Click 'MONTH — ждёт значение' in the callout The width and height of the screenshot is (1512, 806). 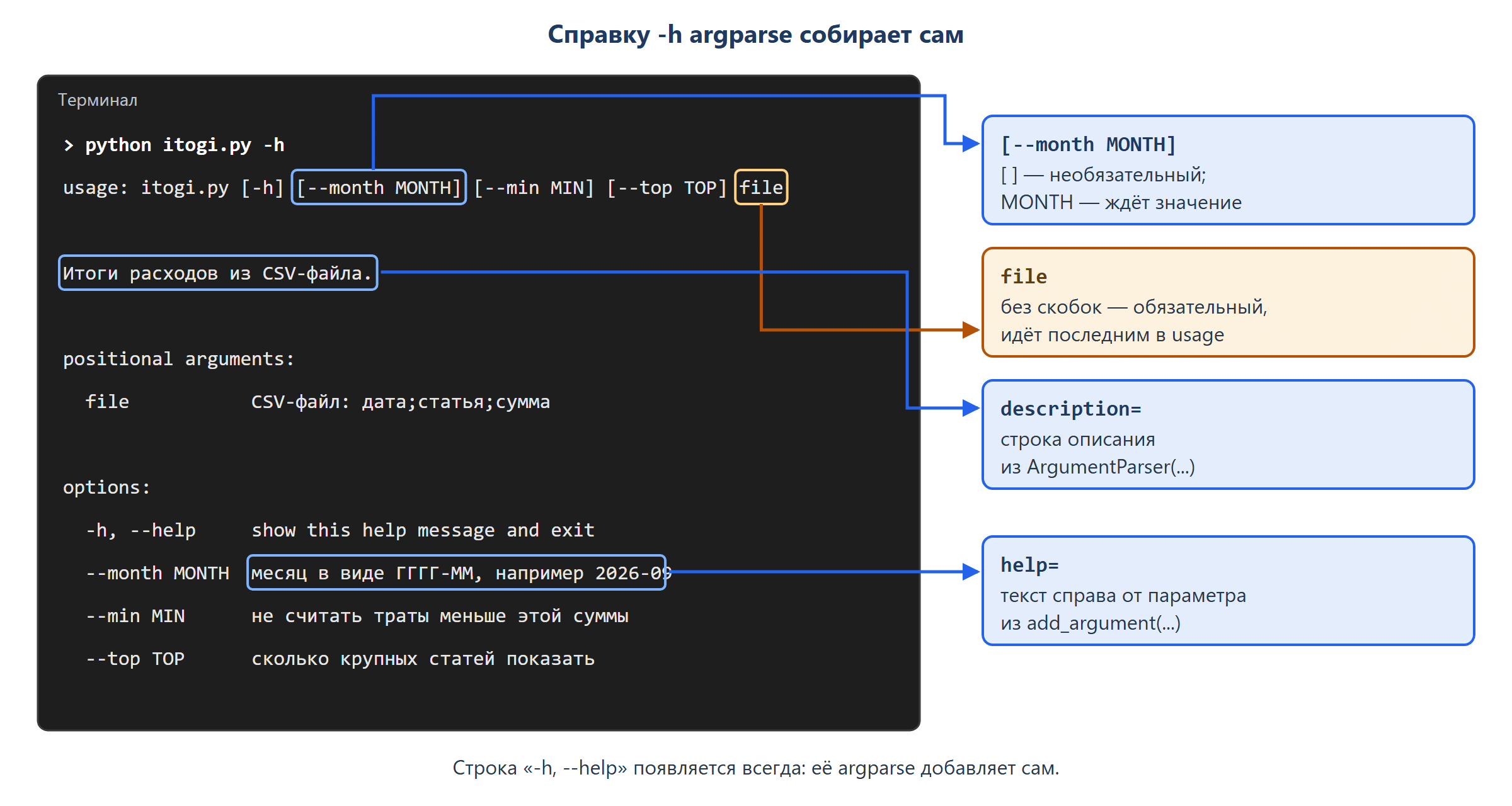pyautogui.click(x=1121, y=203)
